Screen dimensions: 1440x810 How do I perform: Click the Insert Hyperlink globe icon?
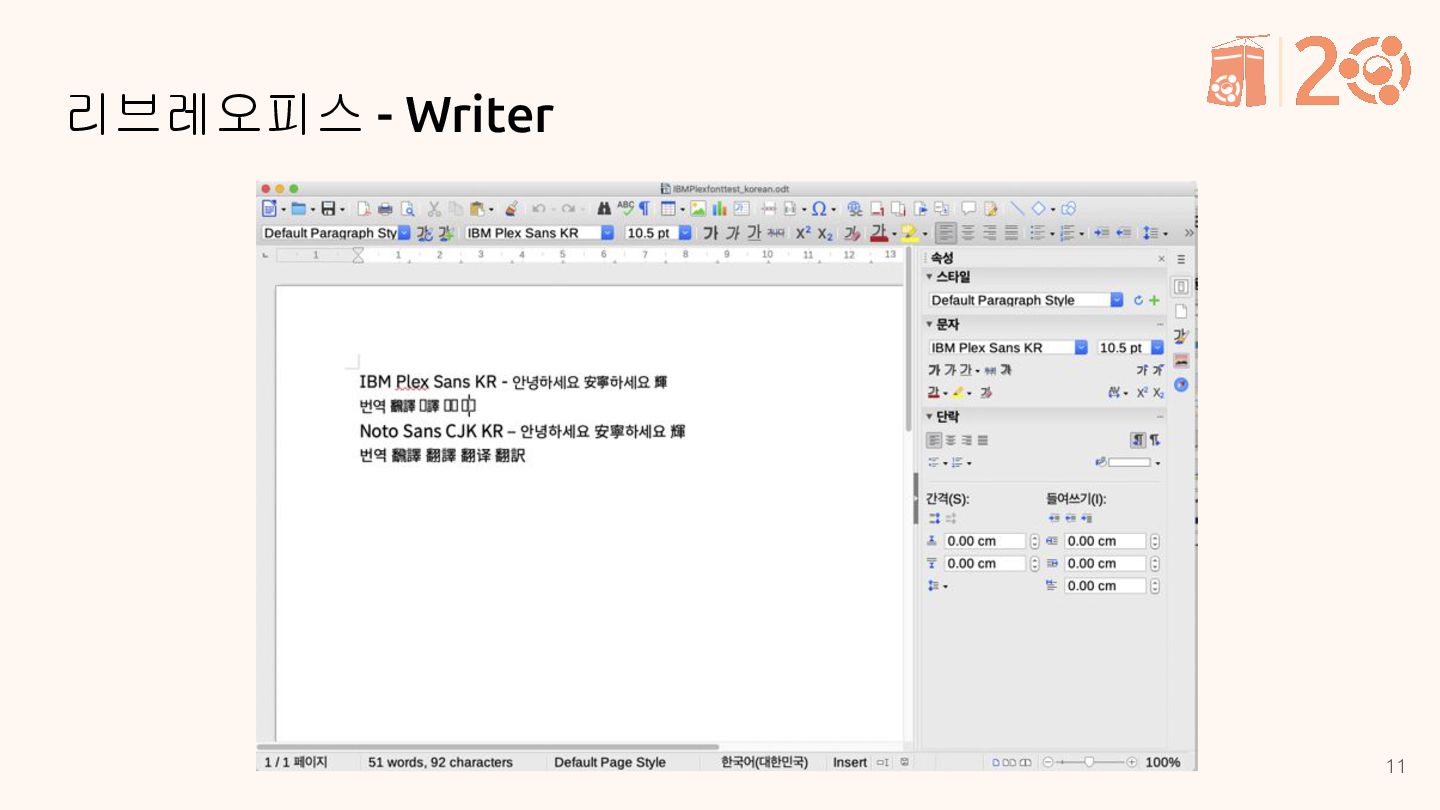854,209
